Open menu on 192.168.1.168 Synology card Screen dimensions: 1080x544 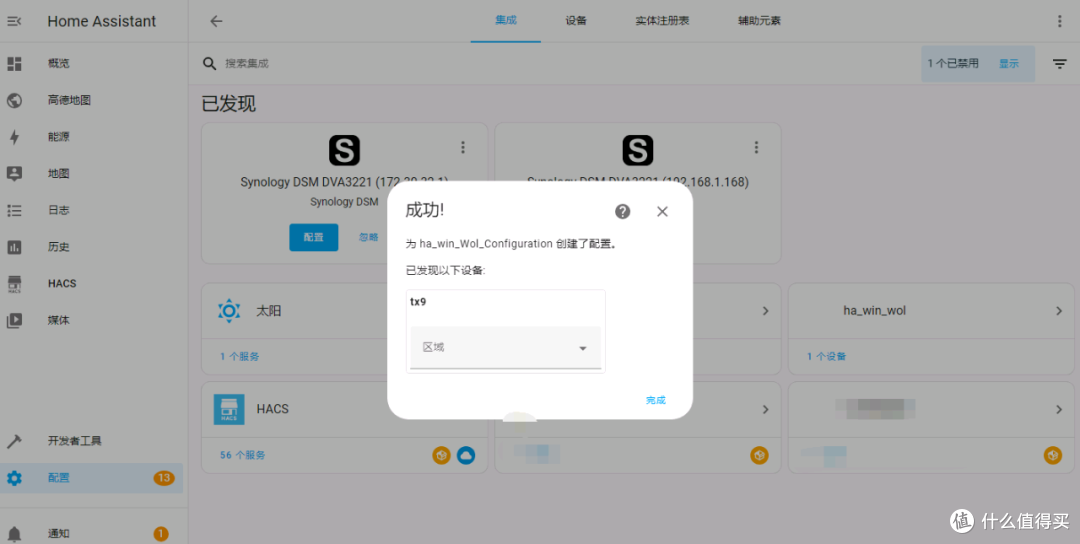756,147
